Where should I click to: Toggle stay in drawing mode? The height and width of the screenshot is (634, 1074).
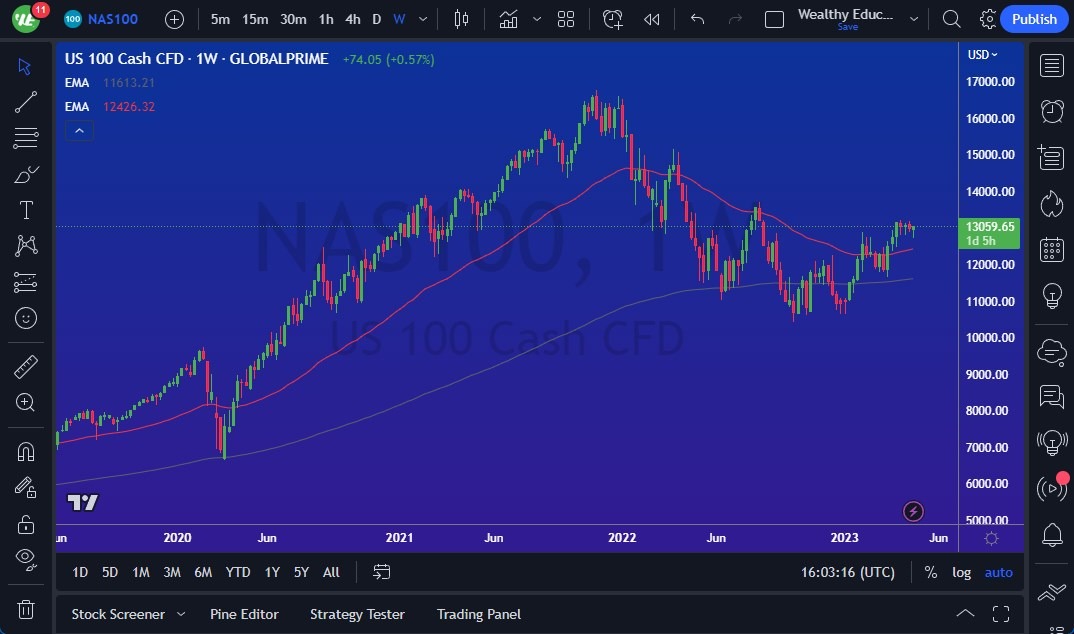25,487
